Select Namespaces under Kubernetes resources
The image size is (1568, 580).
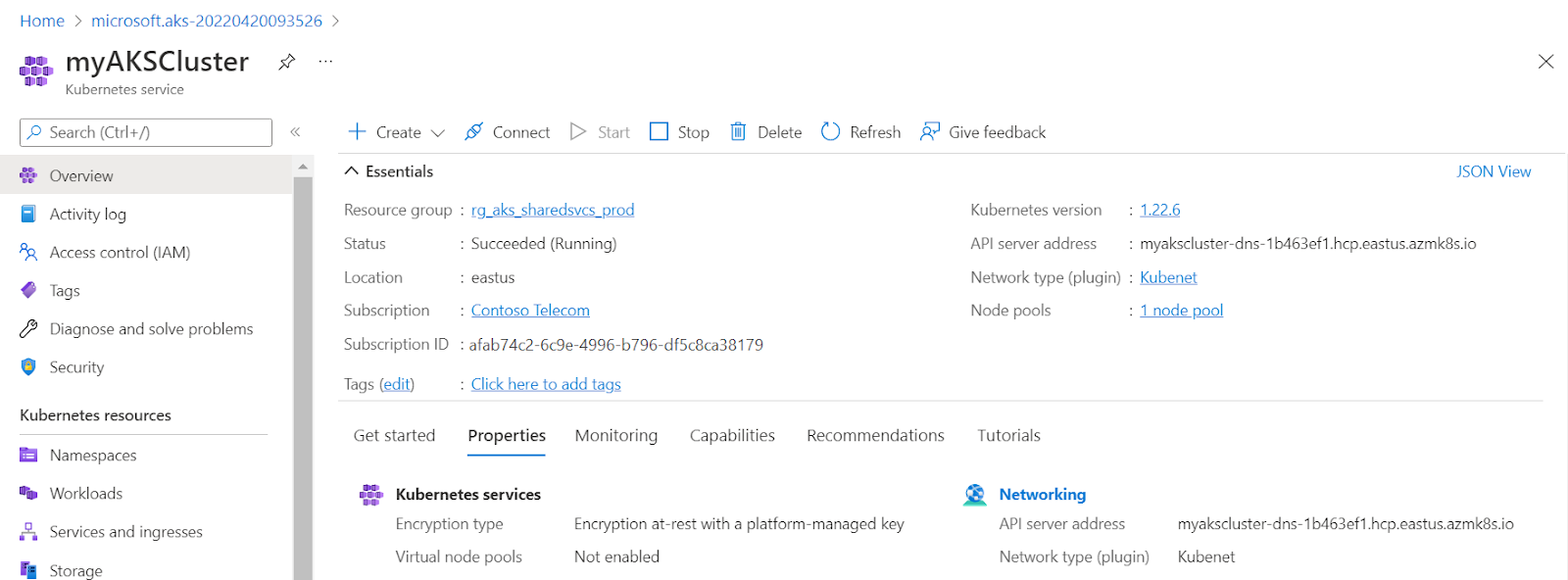[93, 455]
